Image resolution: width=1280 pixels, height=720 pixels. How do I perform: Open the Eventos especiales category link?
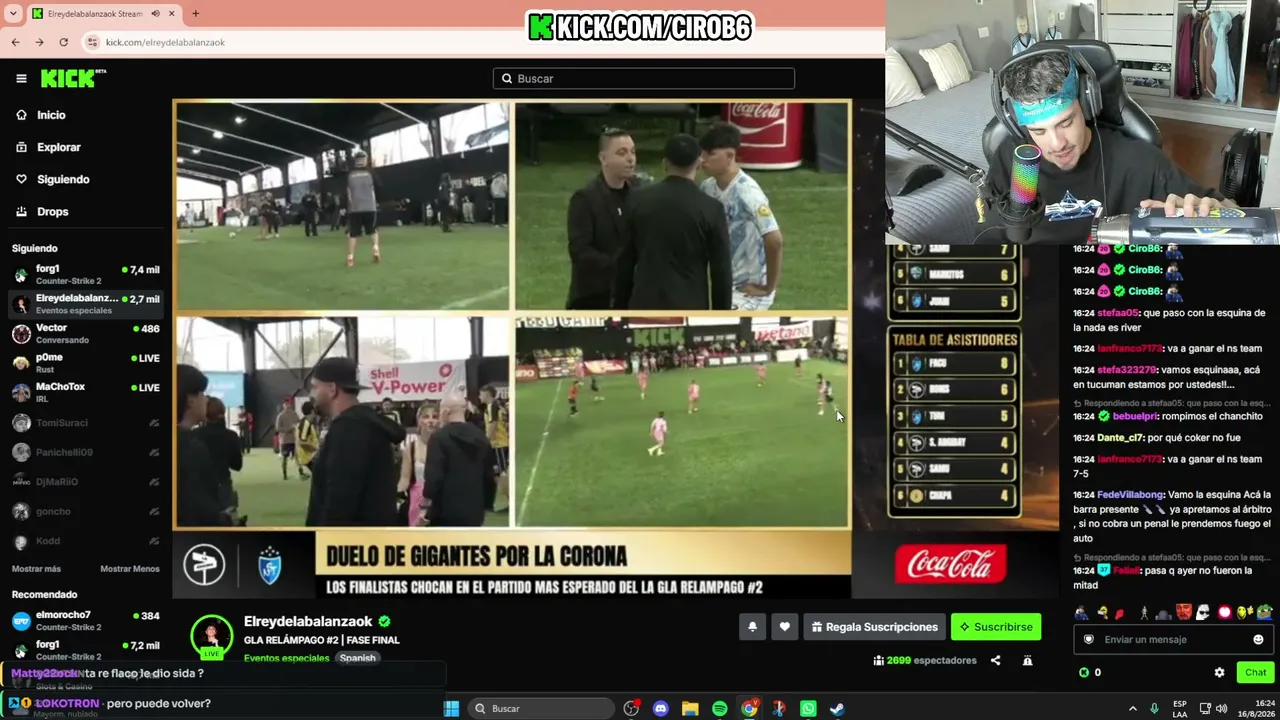286,658
